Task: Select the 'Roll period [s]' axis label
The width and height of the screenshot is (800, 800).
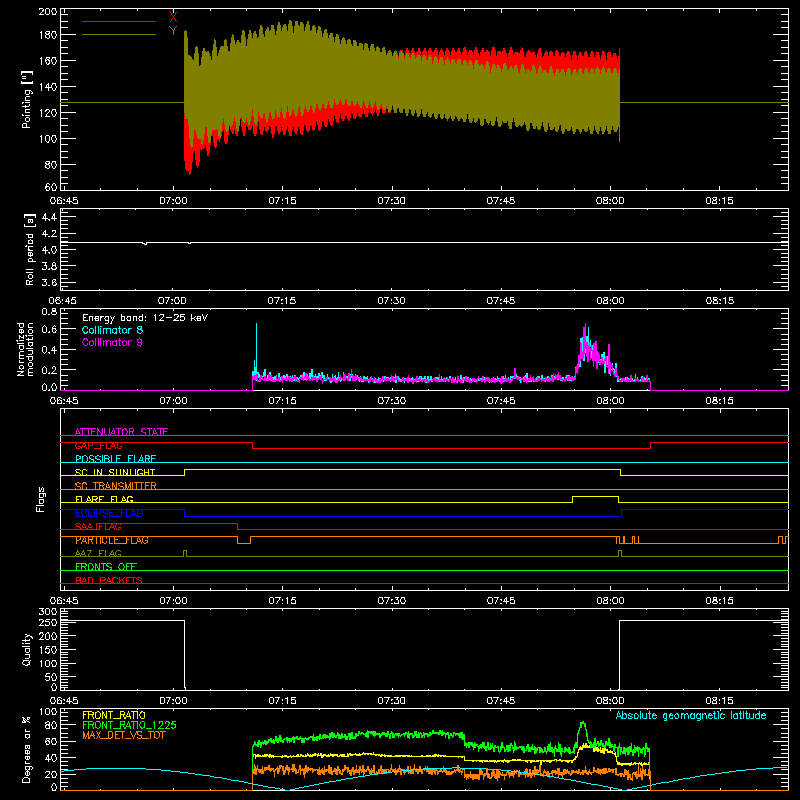Action: pyautogui.click(x=30, y=249)
